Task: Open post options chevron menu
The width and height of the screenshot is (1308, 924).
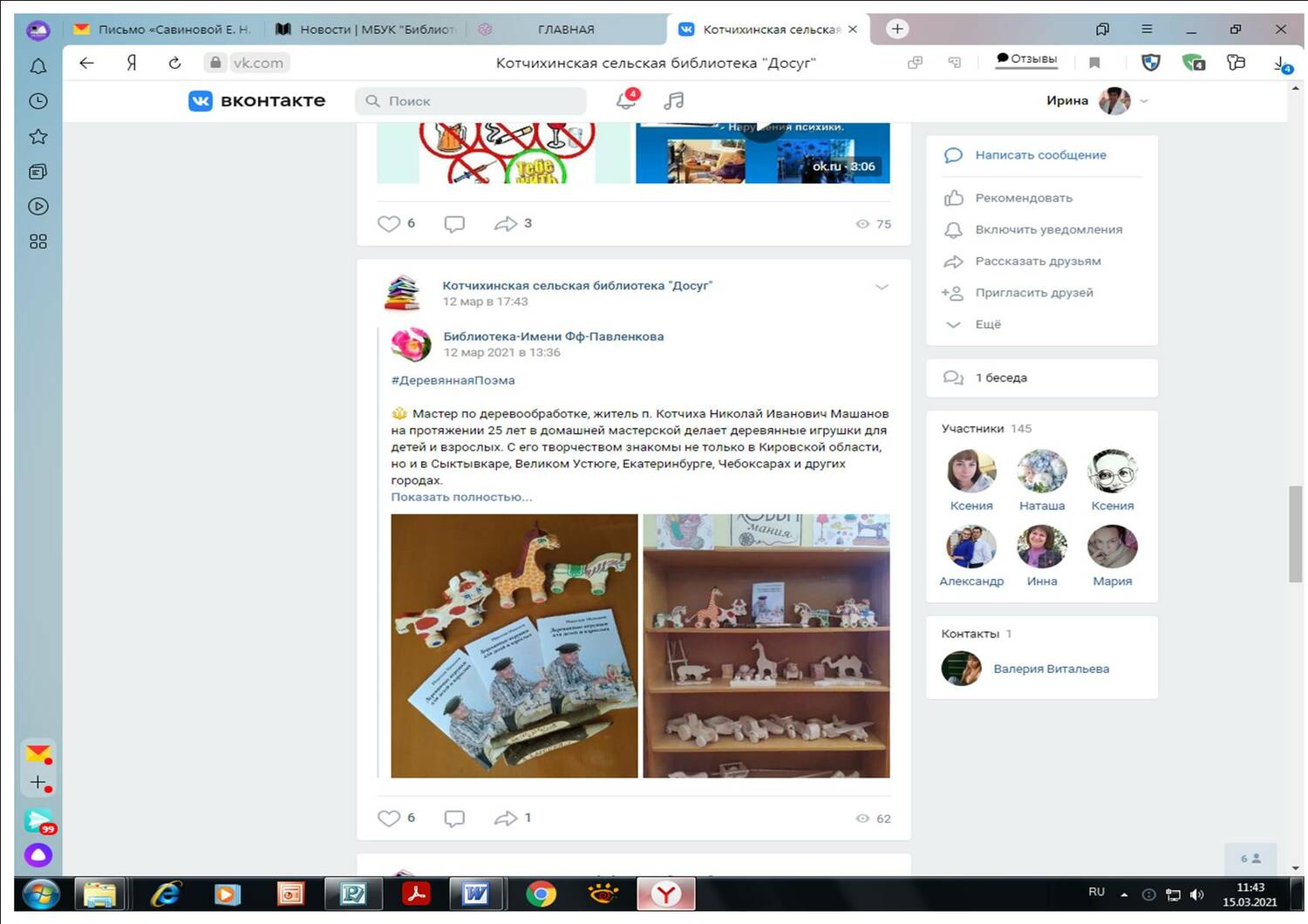Action: tap(882, 287)
